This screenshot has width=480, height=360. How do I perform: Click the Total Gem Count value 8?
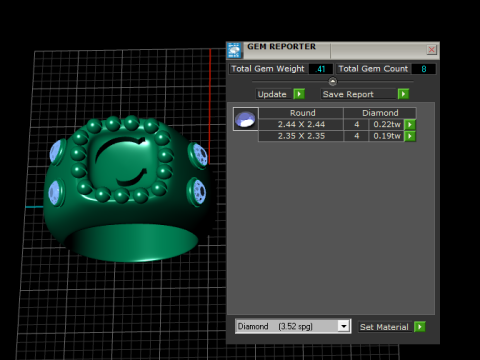pos(424,69)
